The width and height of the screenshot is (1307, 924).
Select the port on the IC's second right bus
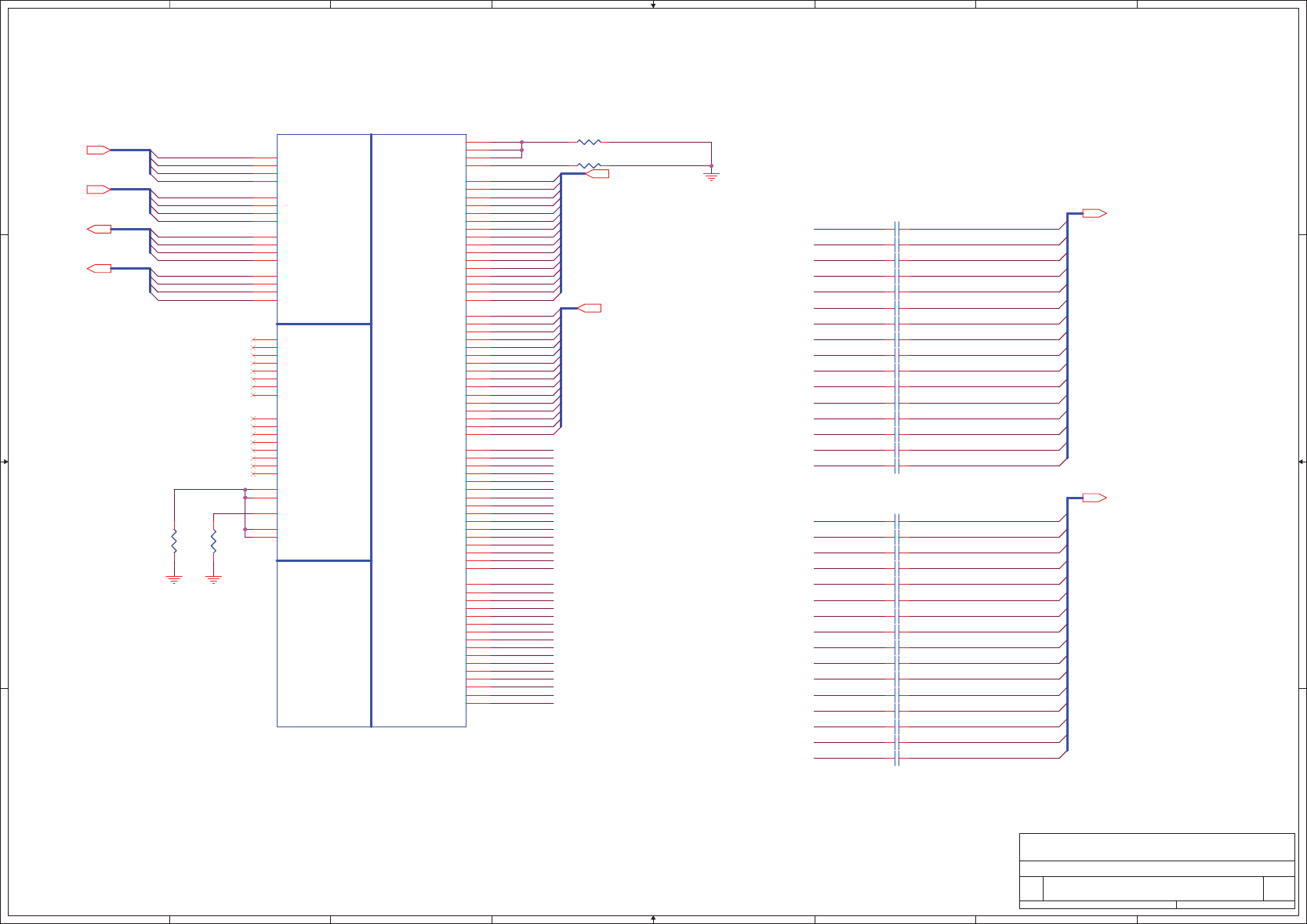590,308
